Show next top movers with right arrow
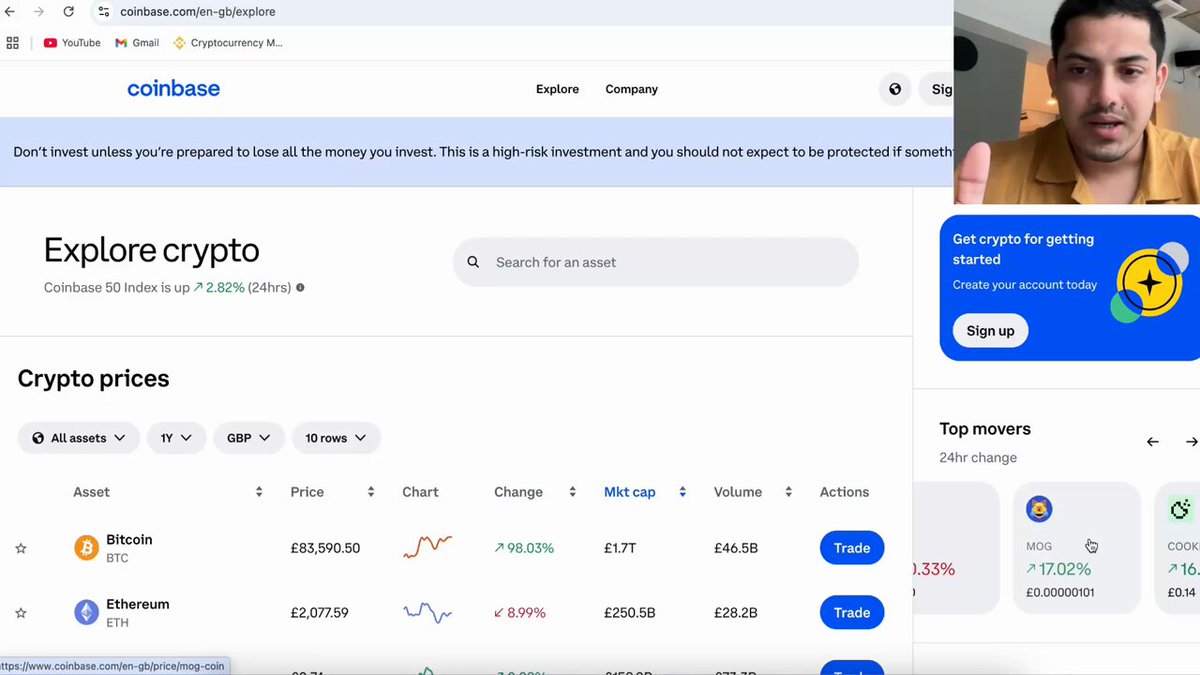The width and height of the screenshot is (1200, 675). [x=1191, y=441]
